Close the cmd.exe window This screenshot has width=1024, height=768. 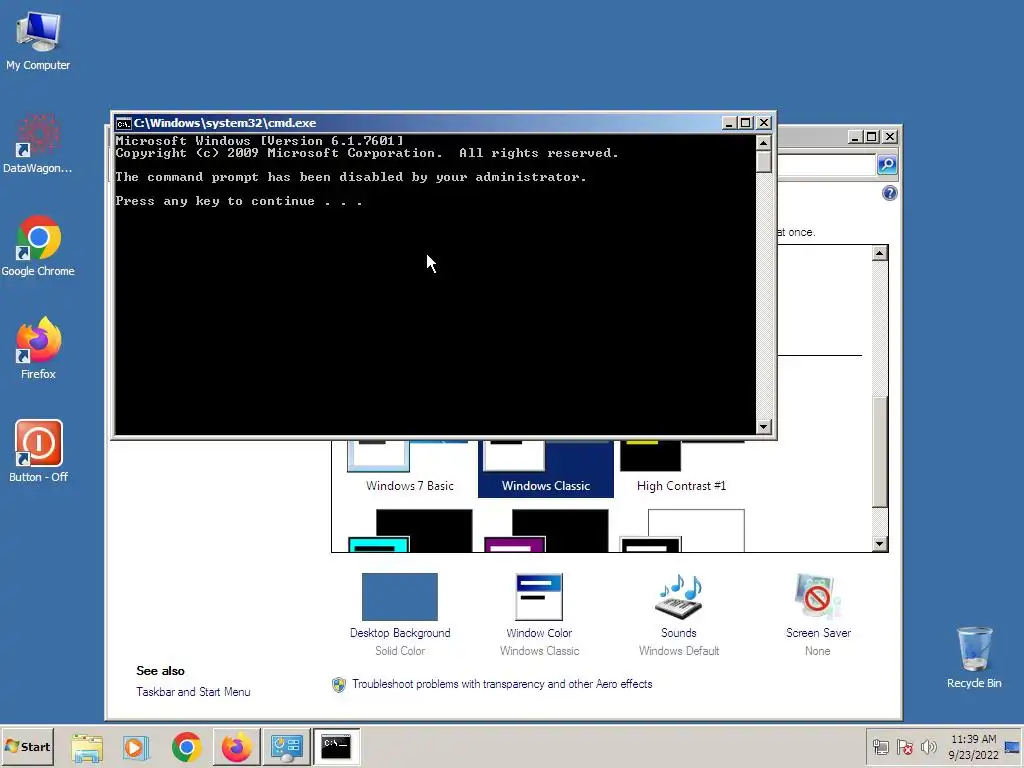coord(763,123)
